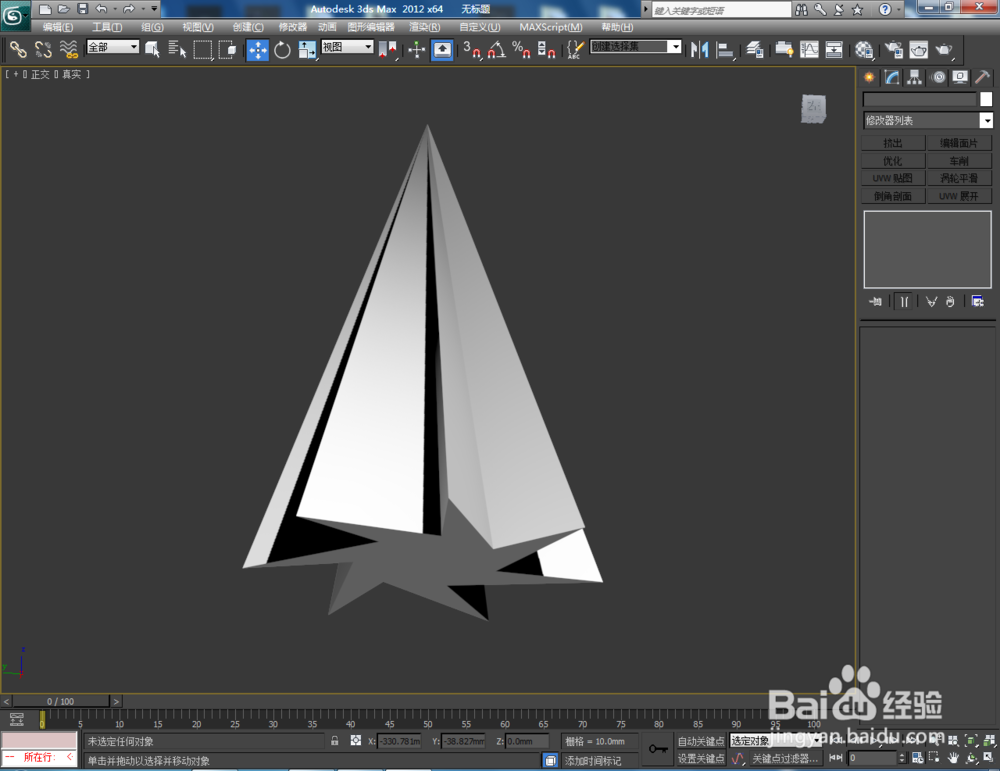Open the 组(G) menu

[x=152, y=27]
